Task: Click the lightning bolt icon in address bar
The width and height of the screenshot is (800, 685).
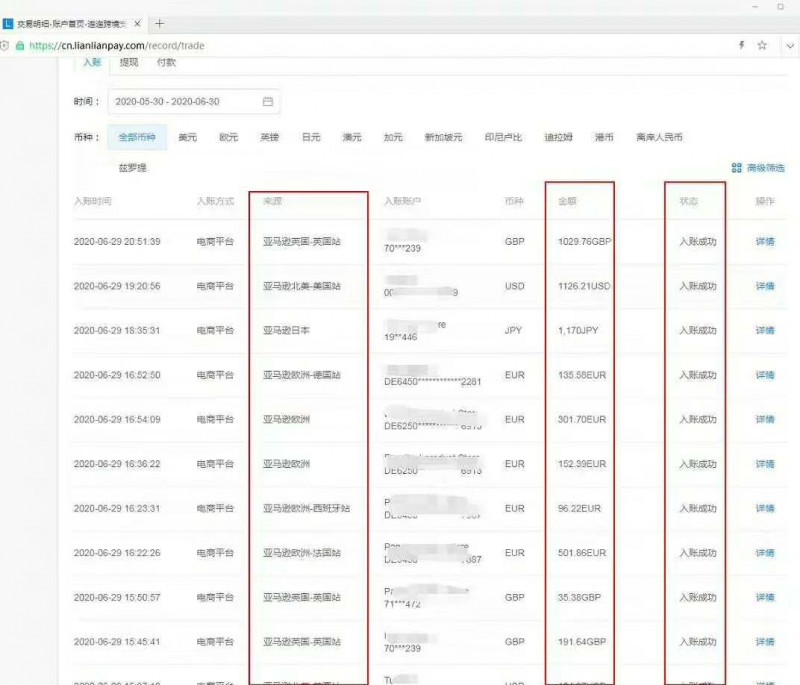Action: 742,45
